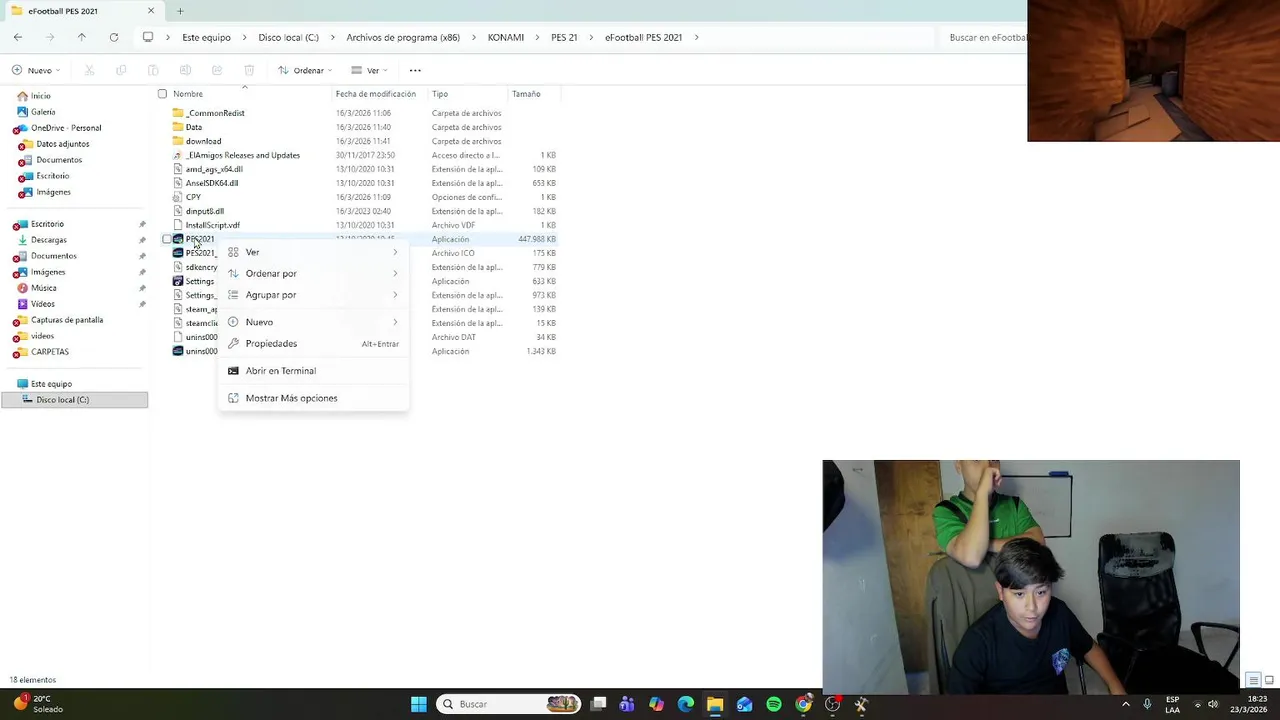
Task: Open Google Chrome from the taskbar
Action: pyautogui.click(x=803, y=704)
